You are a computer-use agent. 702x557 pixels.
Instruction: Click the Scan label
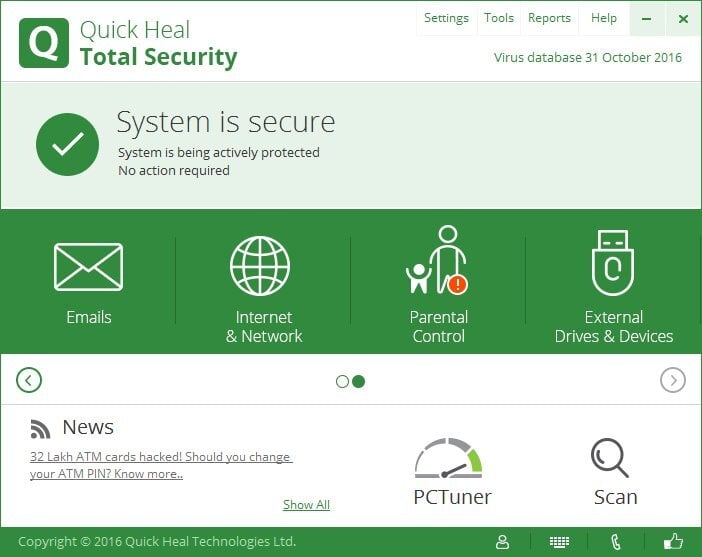(616, 497)
